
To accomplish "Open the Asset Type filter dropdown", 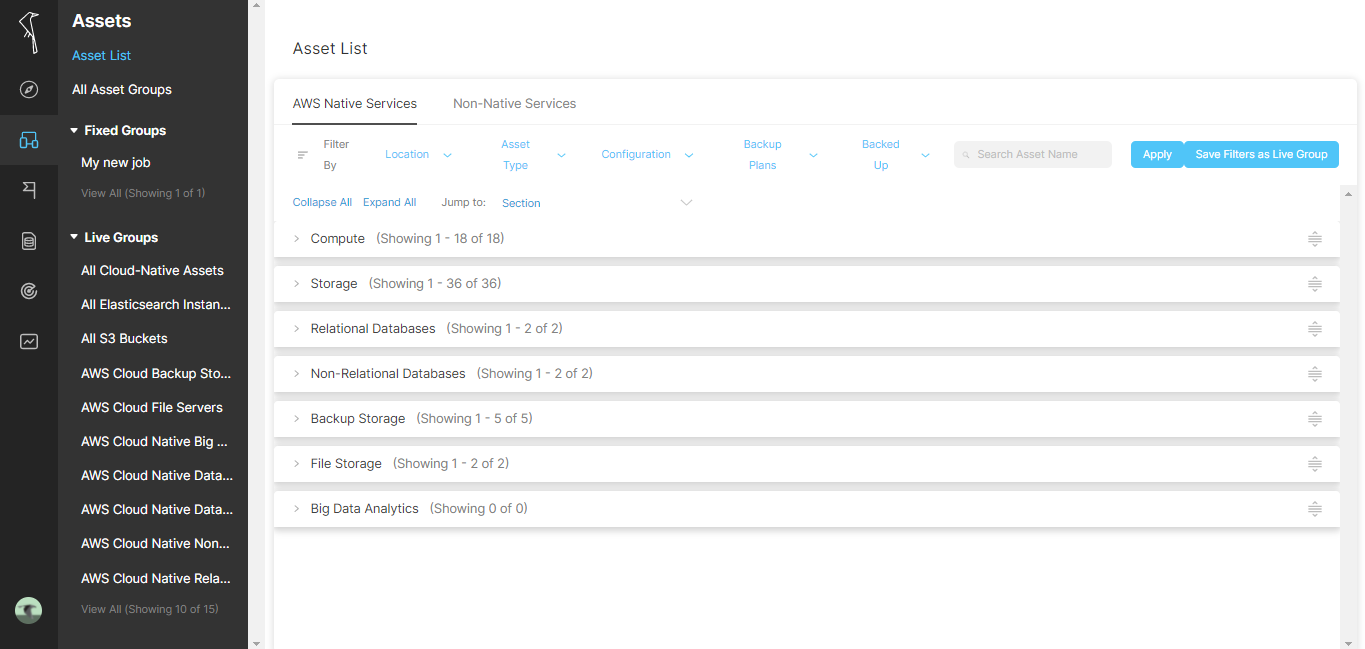I will [x=532, y=155].
